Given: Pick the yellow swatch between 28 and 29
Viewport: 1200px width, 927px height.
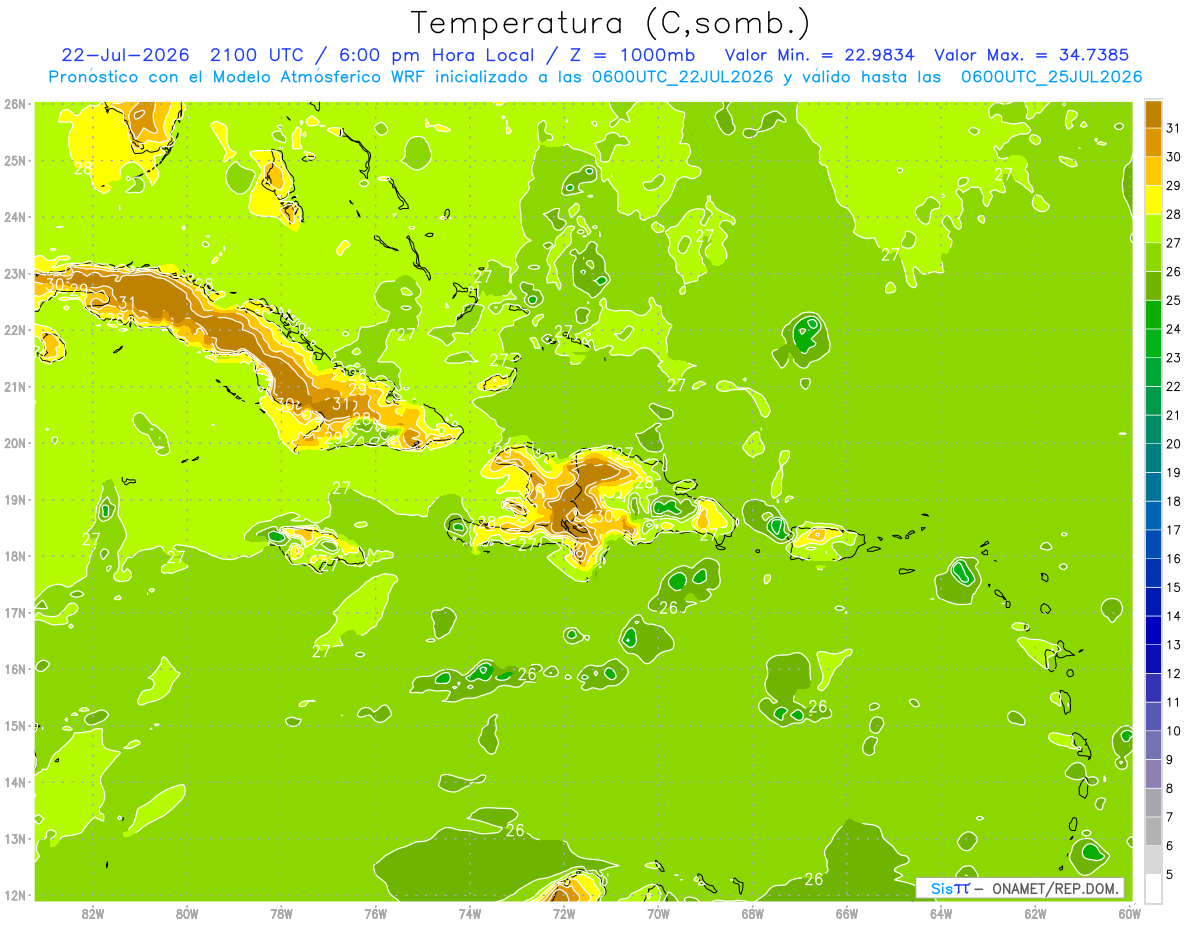Looking at the screenshot, I should coord(1154,200).
